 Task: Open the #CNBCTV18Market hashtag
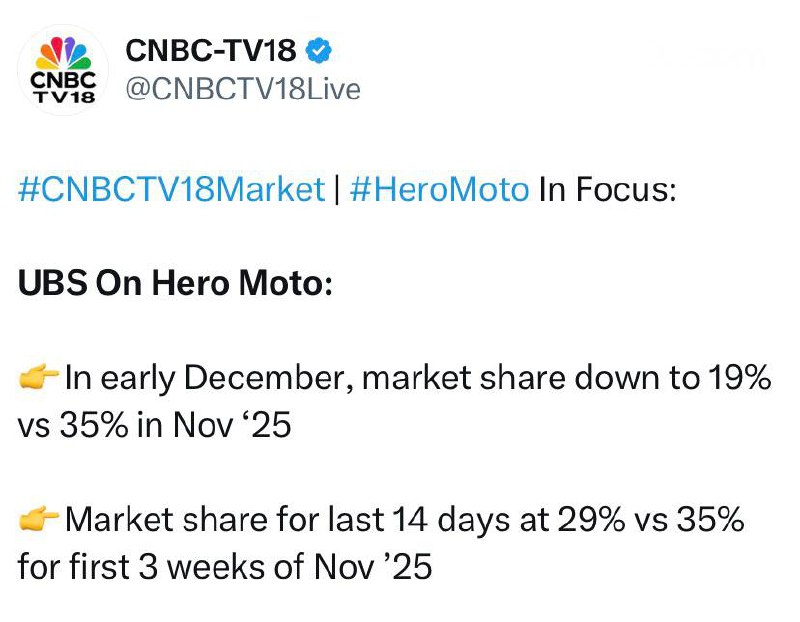click(172, 189)
